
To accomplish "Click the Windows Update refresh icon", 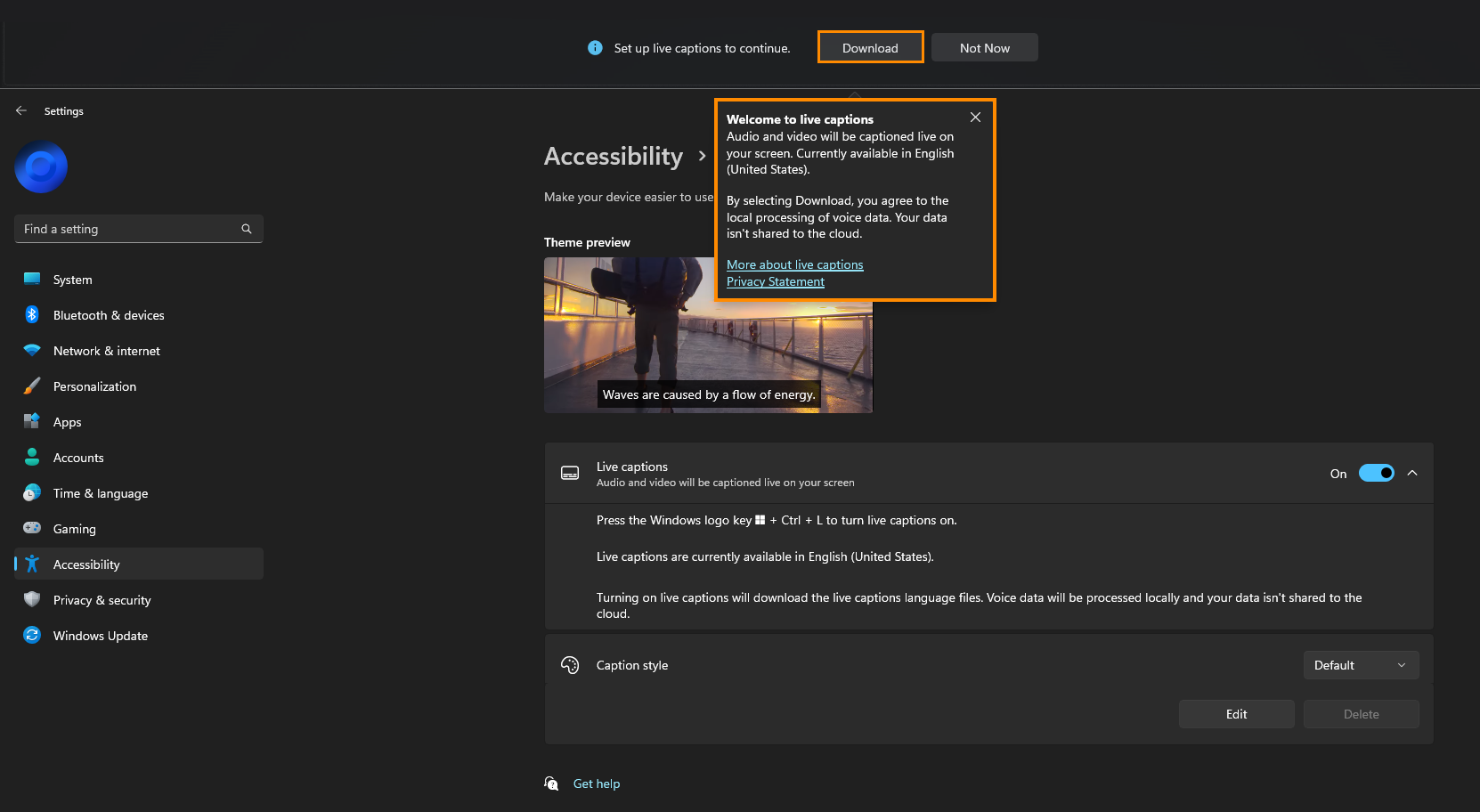I will (x=32, y=635).
